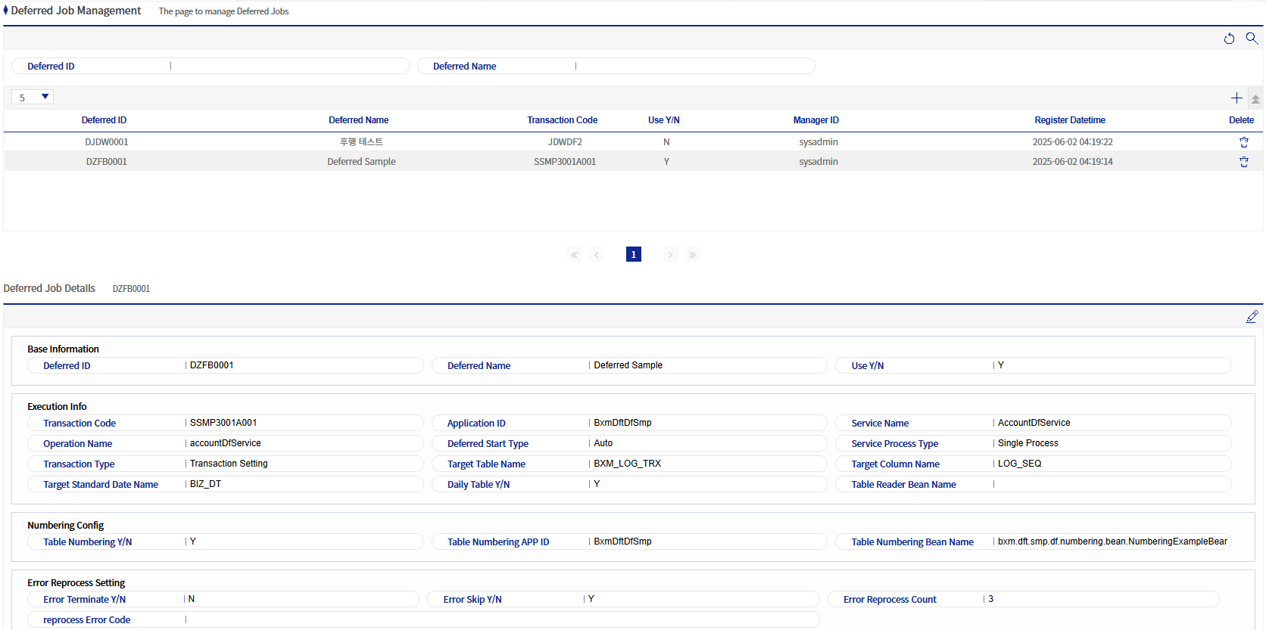Screen dimensions: 1266x630
Task: Select the DZFB0001 label beside the details tab
Action: click(131, 288)
